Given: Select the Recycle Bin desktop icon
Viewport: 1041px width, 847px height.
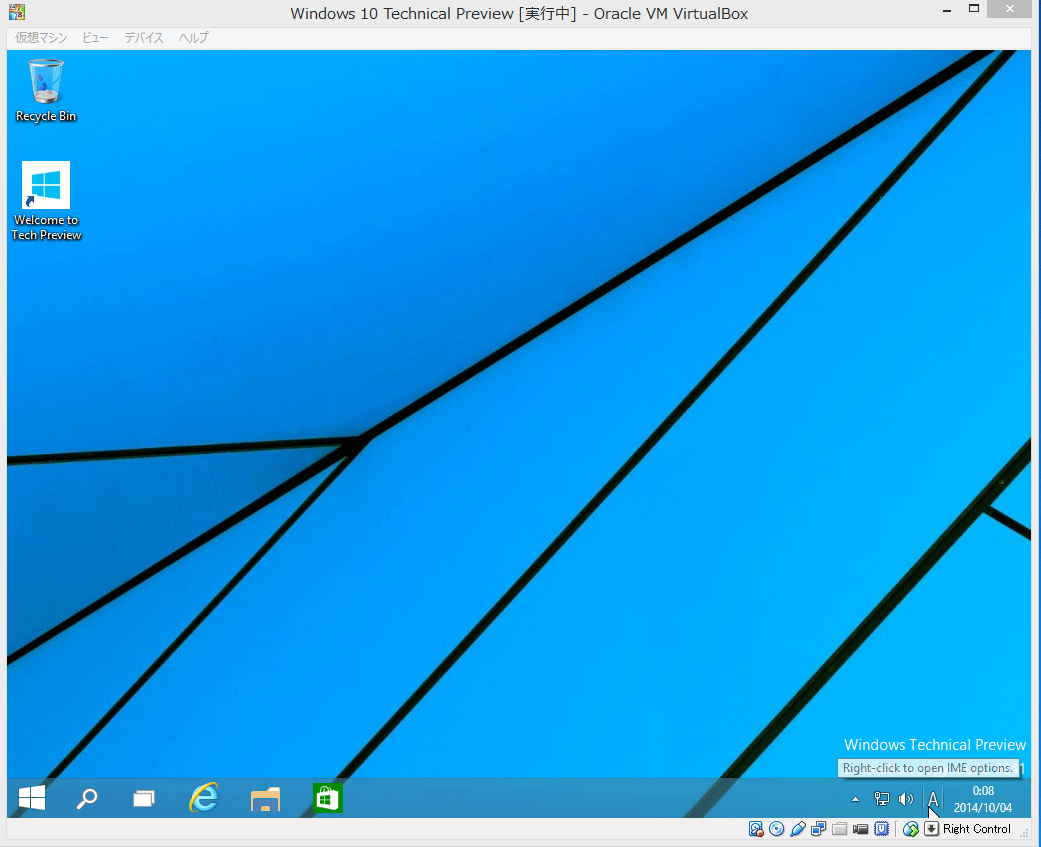Looking at the screenshot, I should (x=46, y=91).
